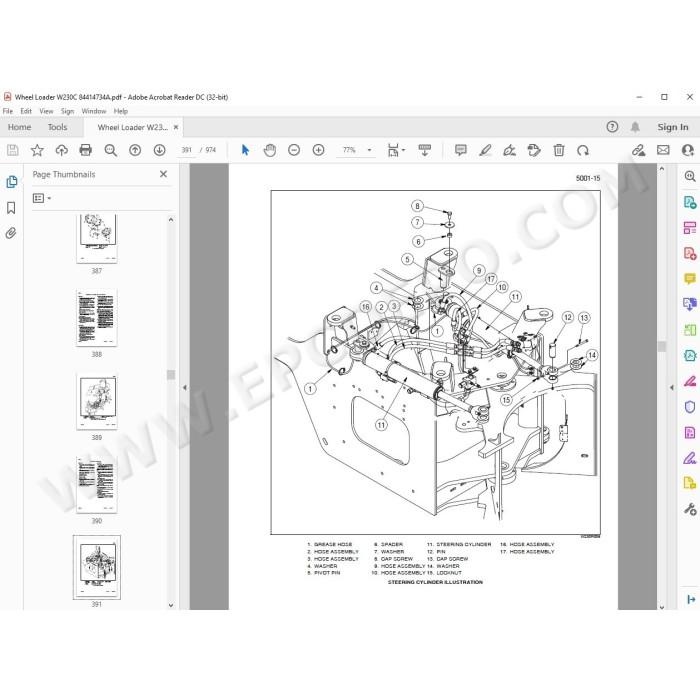Rotate the page view clockwise
The image size is (700, 700).
(x=583, y=150)
